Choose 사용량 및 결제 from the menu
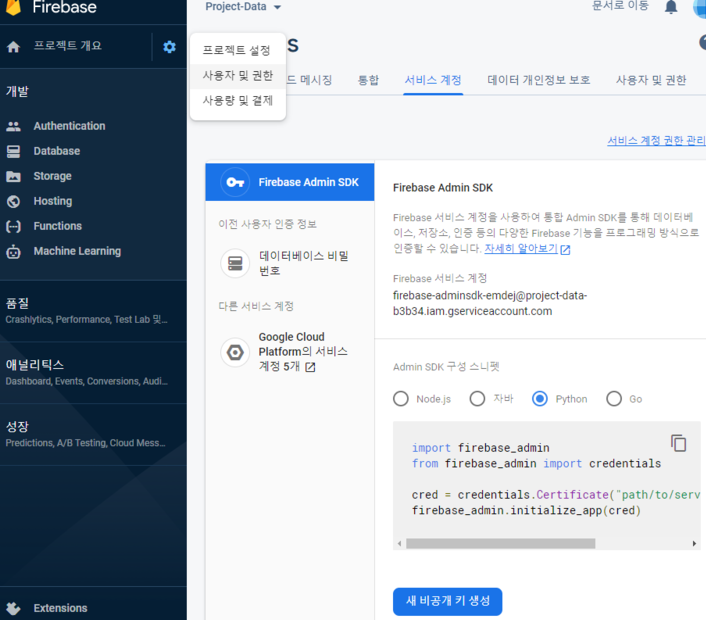 click(x=238, y=100)
